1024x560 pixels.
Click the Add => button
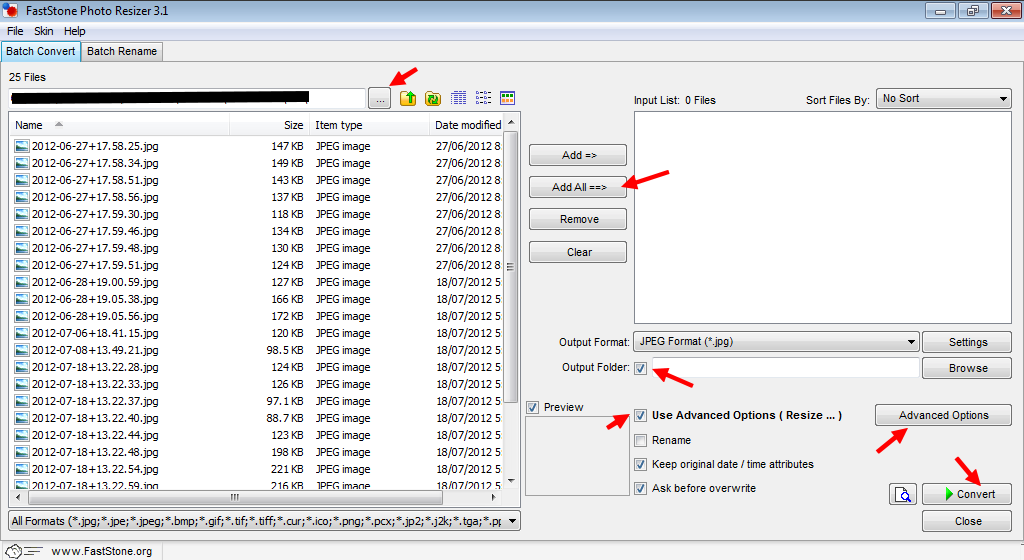(x=578, y=155)
